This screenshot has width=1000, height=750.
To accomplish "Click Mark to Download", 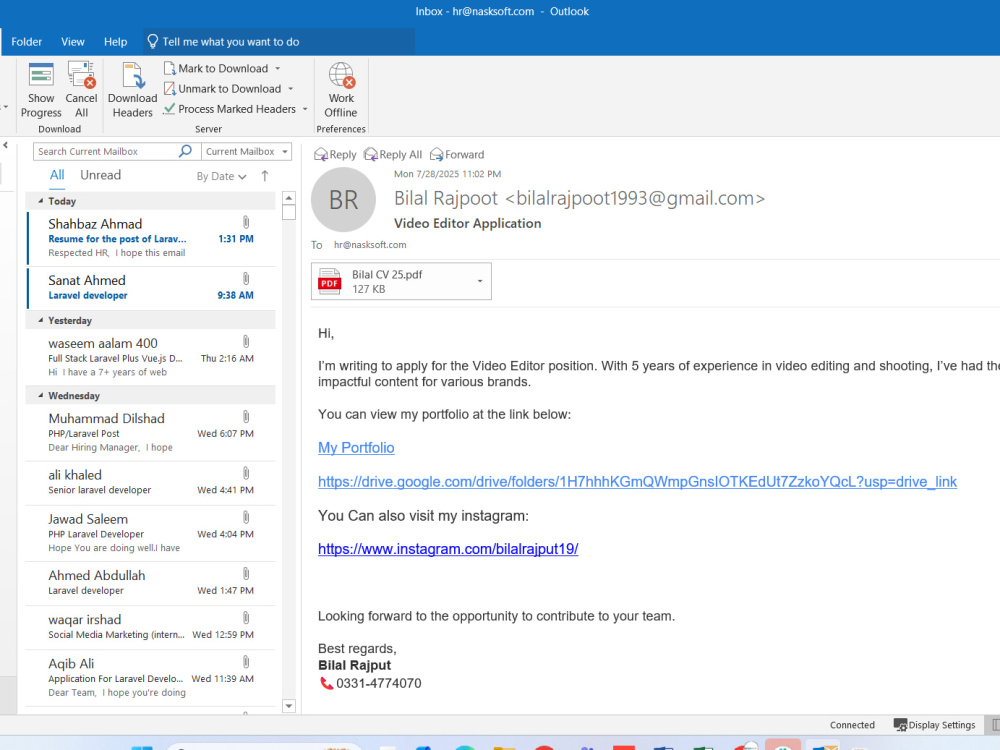I will pyautogui.click(x=216, y=68).
